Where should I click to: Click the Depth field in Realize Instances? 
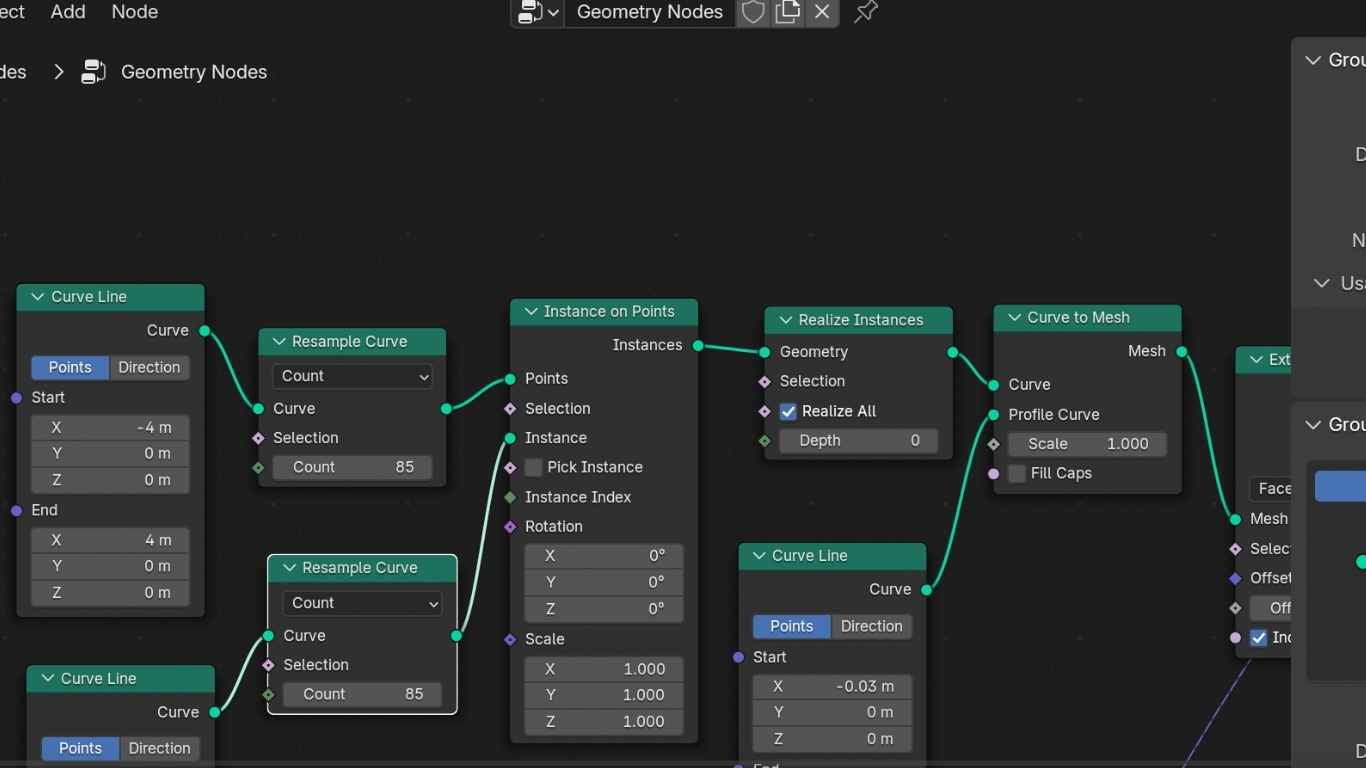[x=858, y=441]
